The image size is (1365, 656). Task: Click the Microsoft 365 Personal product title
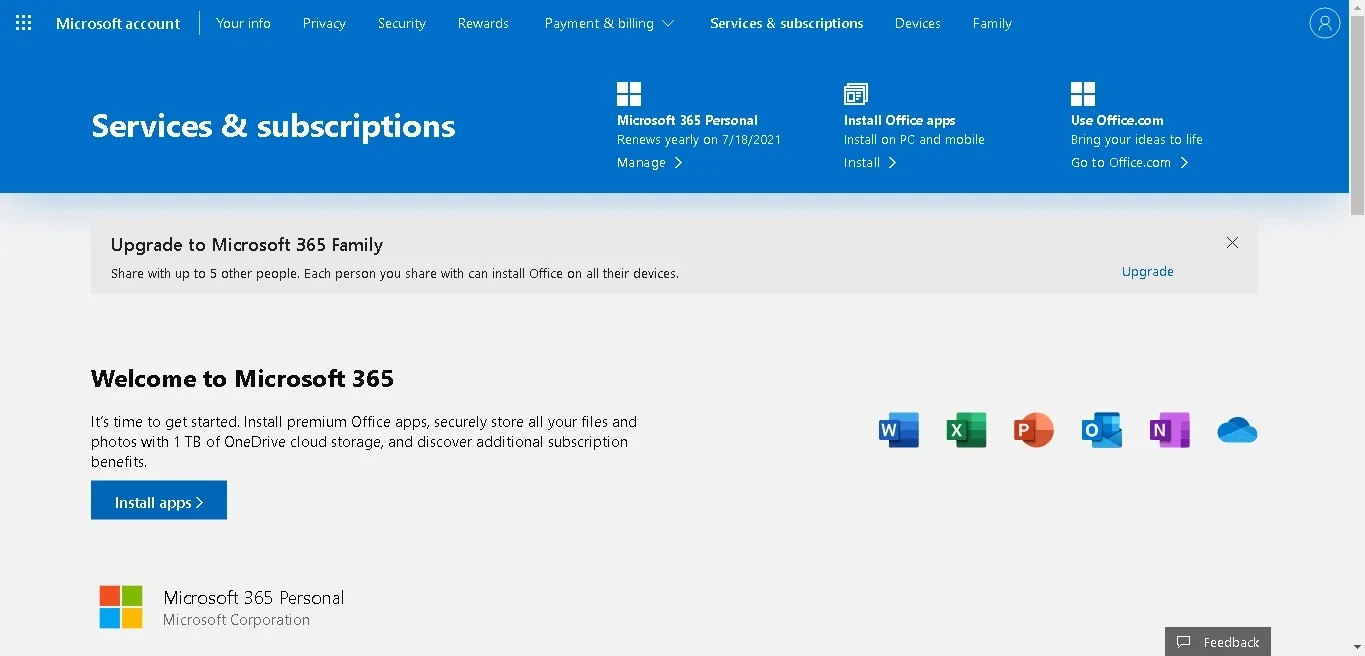[x=254, y=597]
